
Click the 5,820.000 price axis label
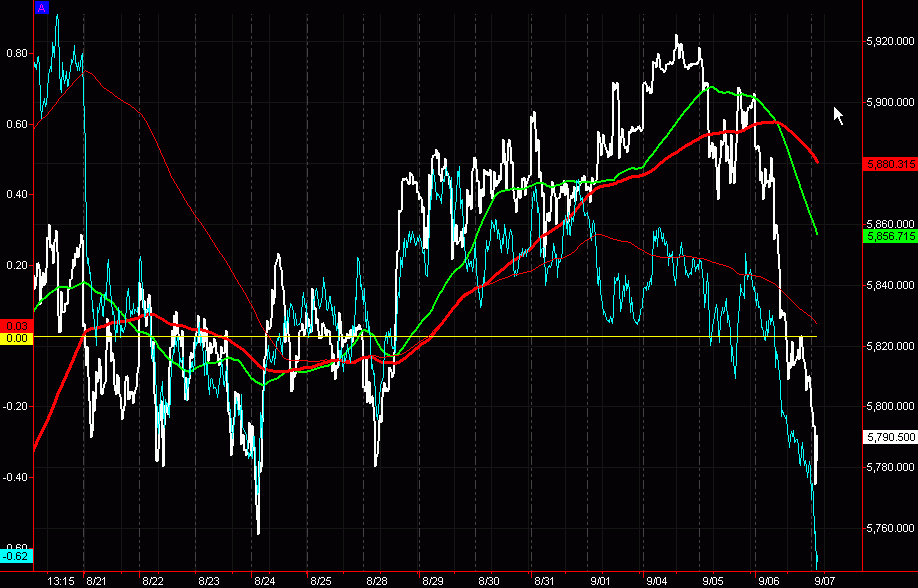click(x=890, y=346)
